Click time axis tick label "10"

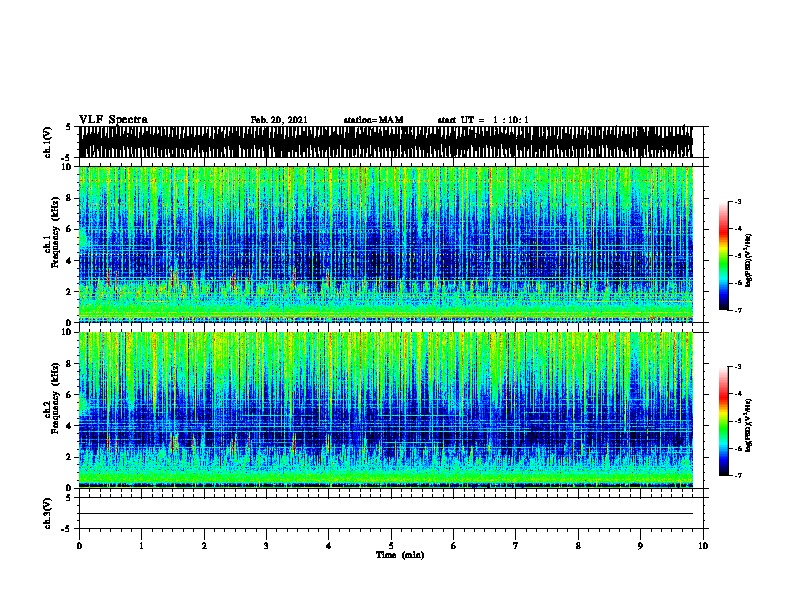point(703,546)
